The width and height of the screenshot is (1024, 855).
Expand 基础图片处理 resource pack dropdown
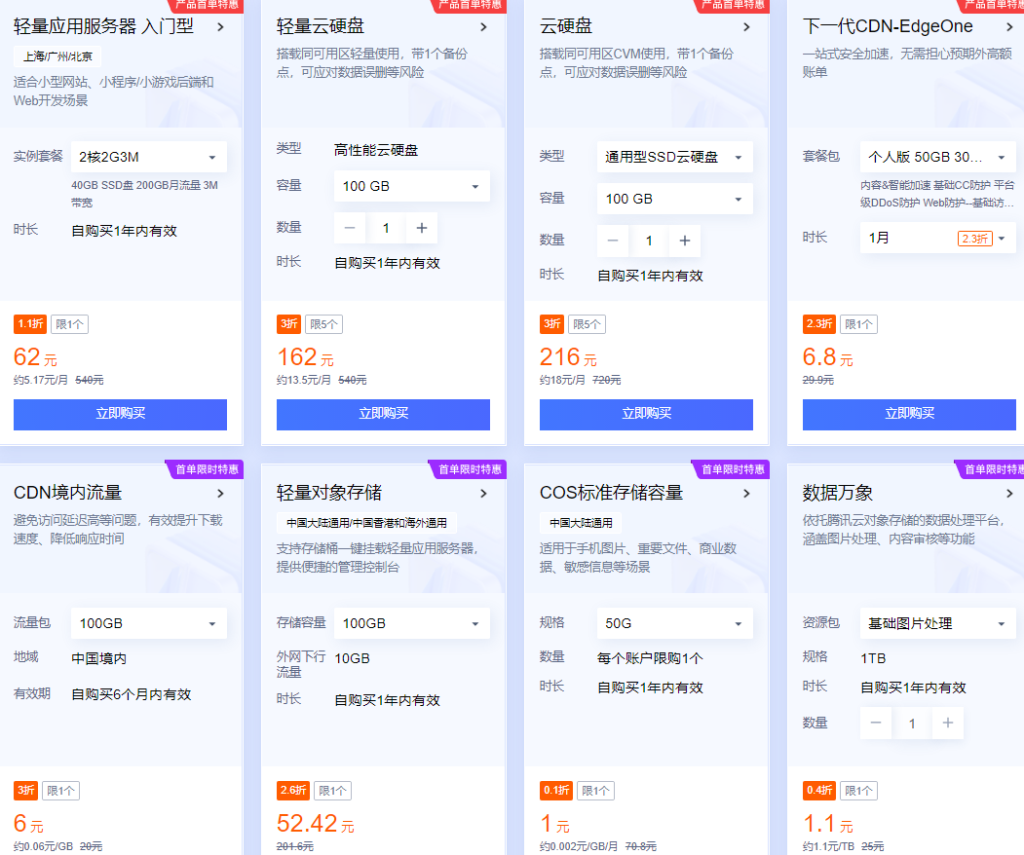pos(938,623)
